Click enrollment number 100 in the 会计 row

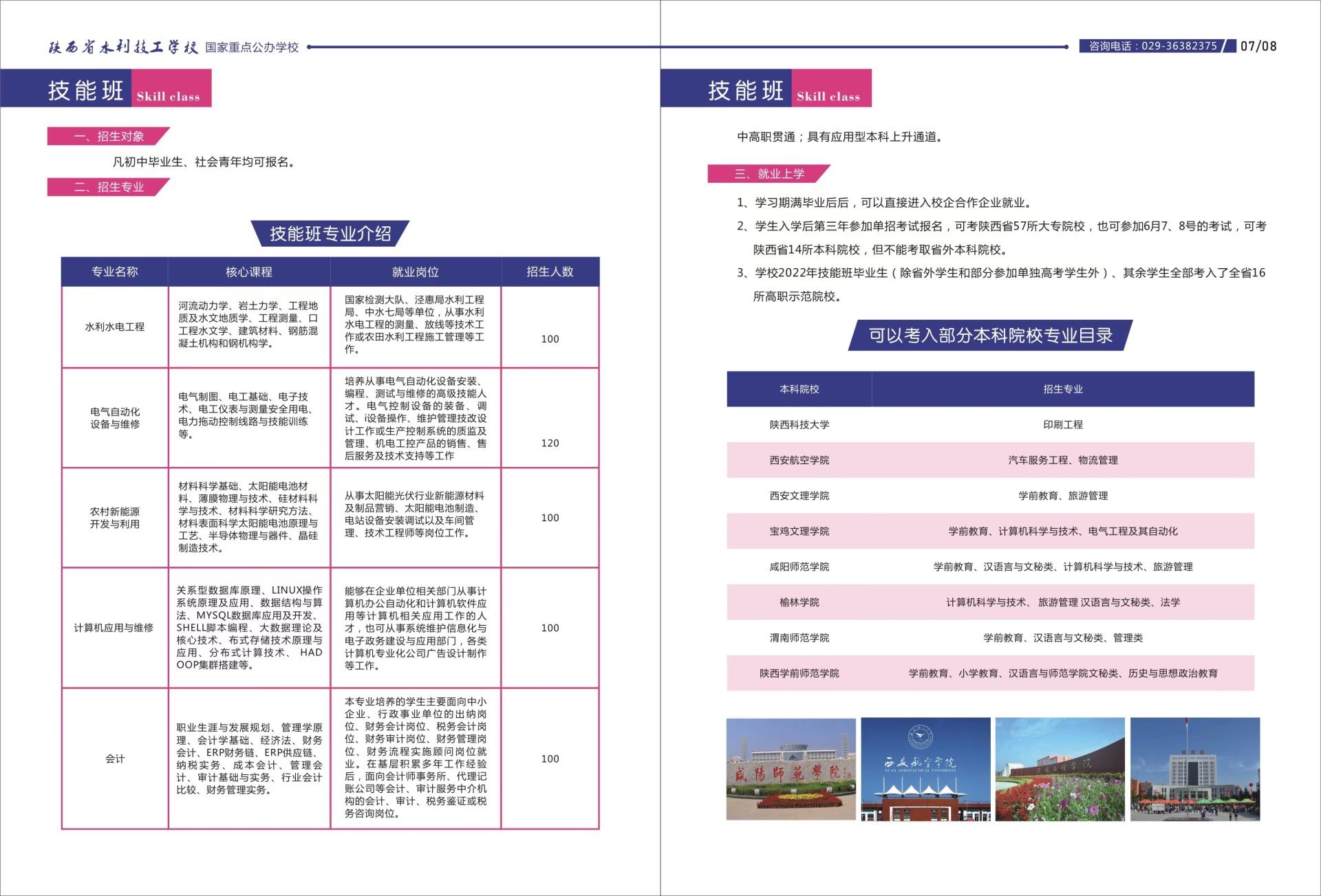pos(550,759)
